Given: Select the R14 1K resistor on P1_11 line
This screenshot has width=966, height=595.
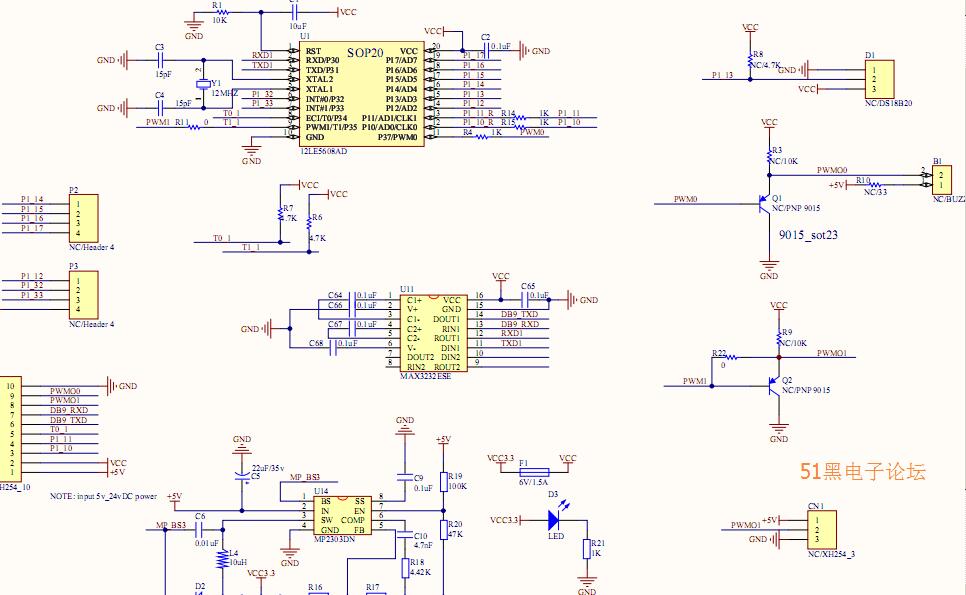Looking at the screenshot, I should click(x=519, y=117).
